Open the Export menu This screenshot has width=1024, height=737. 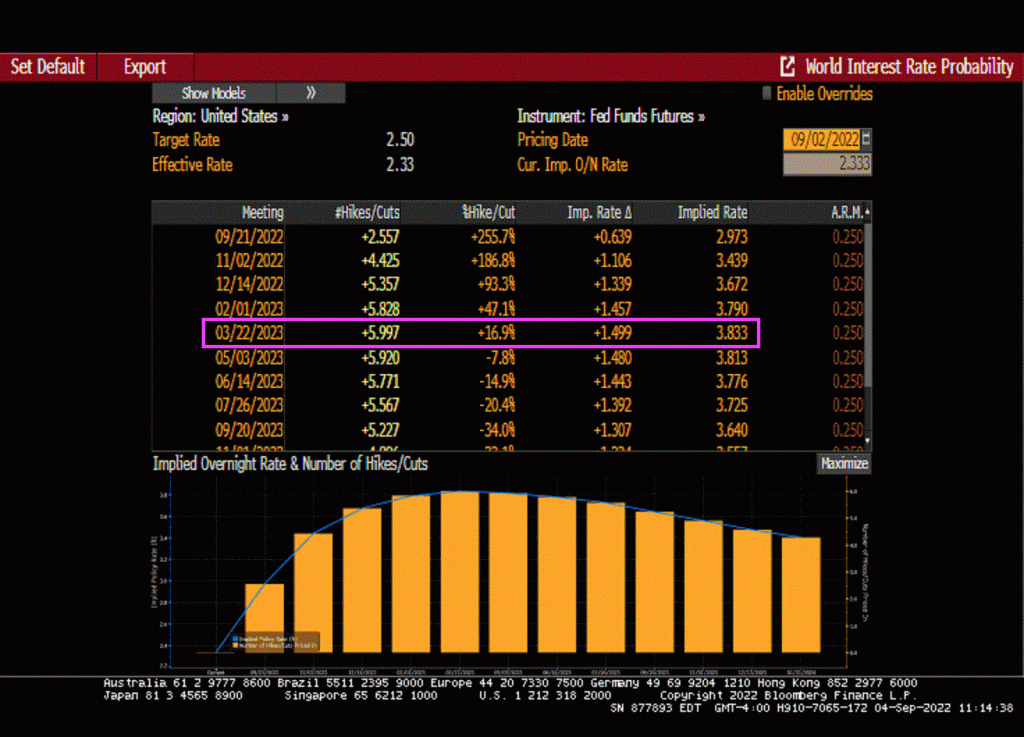pyautogui.click(x=144, y=67)
